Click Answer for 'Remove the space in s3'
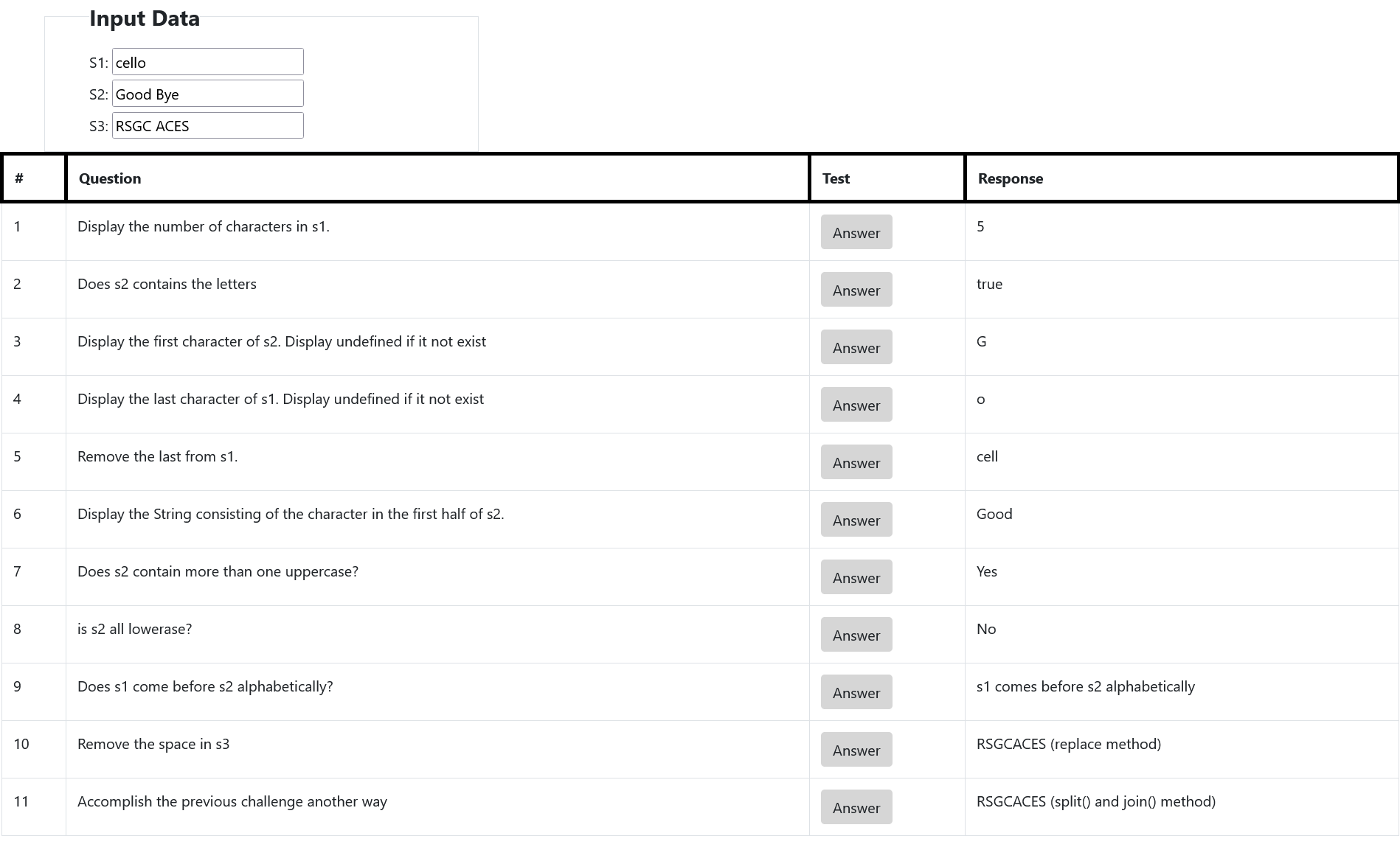 pyautogui.click(x=856, y=750)
